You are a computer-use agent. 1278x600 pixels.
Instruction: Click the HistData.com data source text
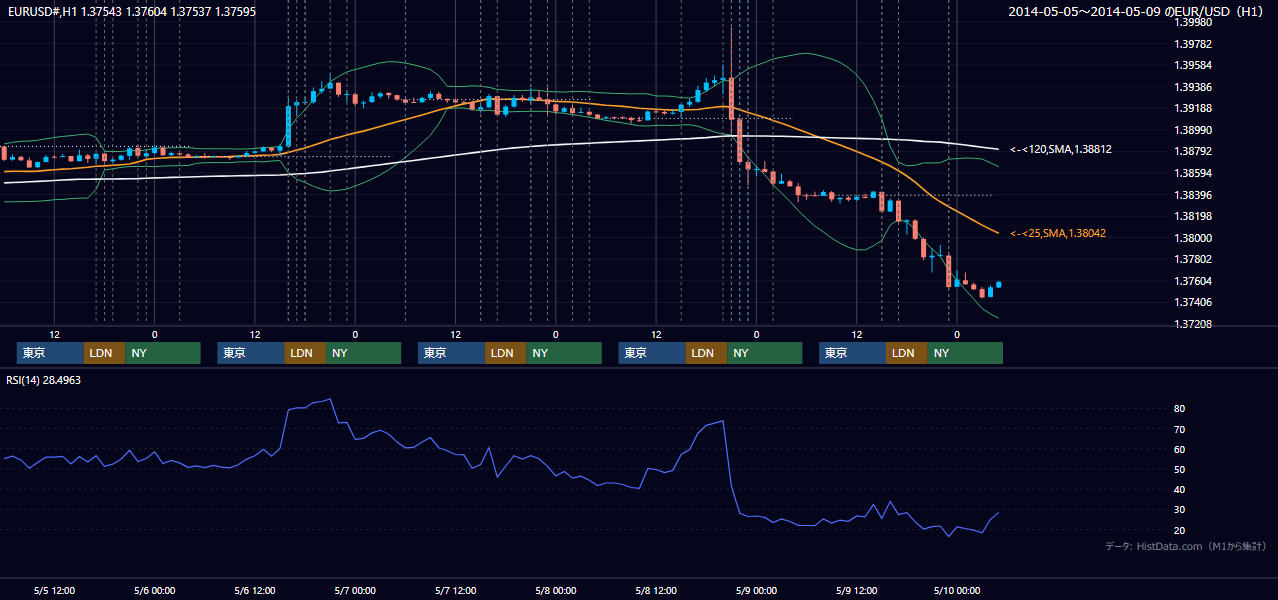(x=1185, y=547)
